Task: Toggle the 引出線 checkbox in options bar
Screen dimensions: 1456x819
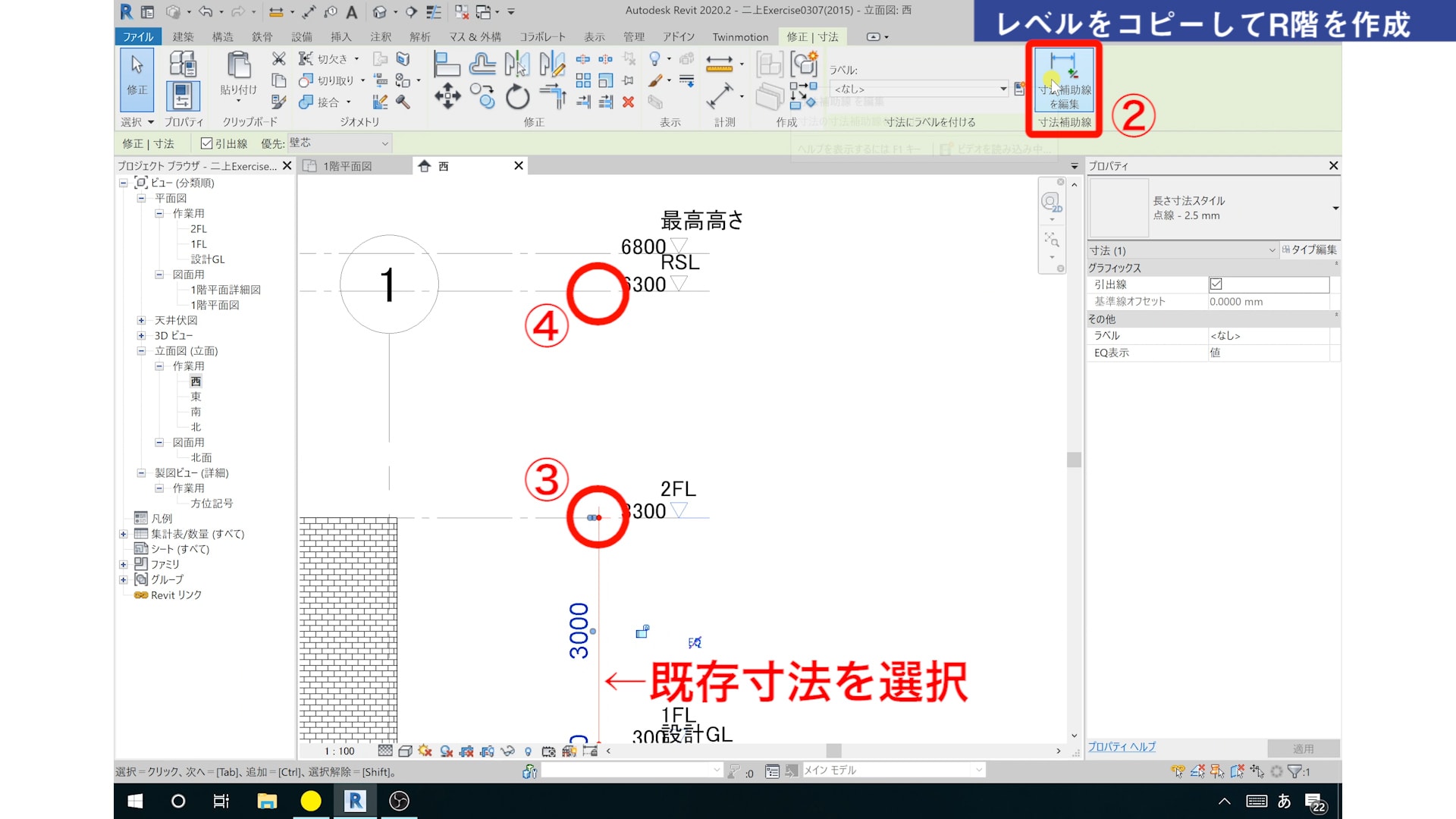Action: point(206,143)
